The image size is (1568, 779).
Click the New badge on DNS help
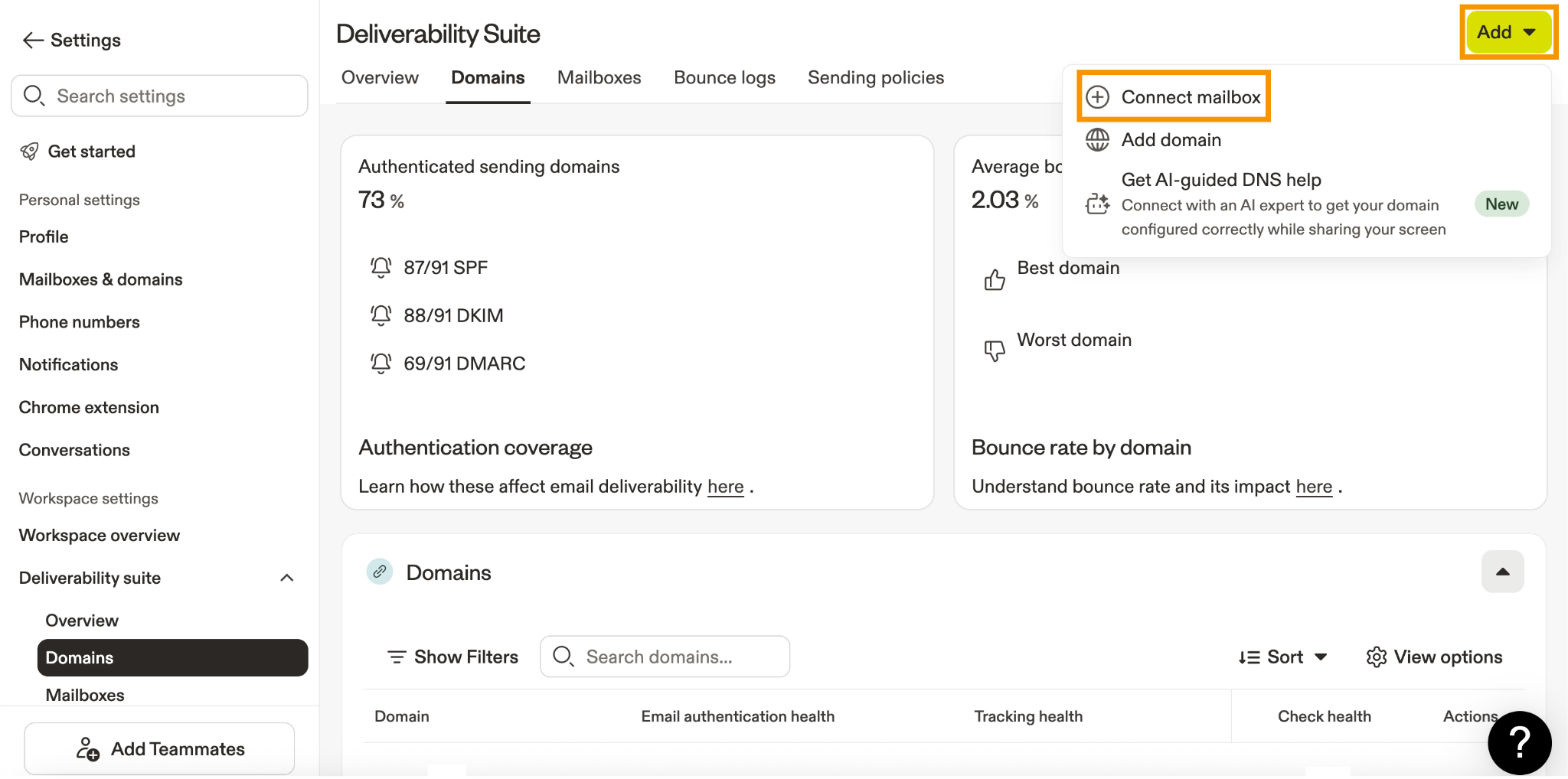pos(1501,204)
